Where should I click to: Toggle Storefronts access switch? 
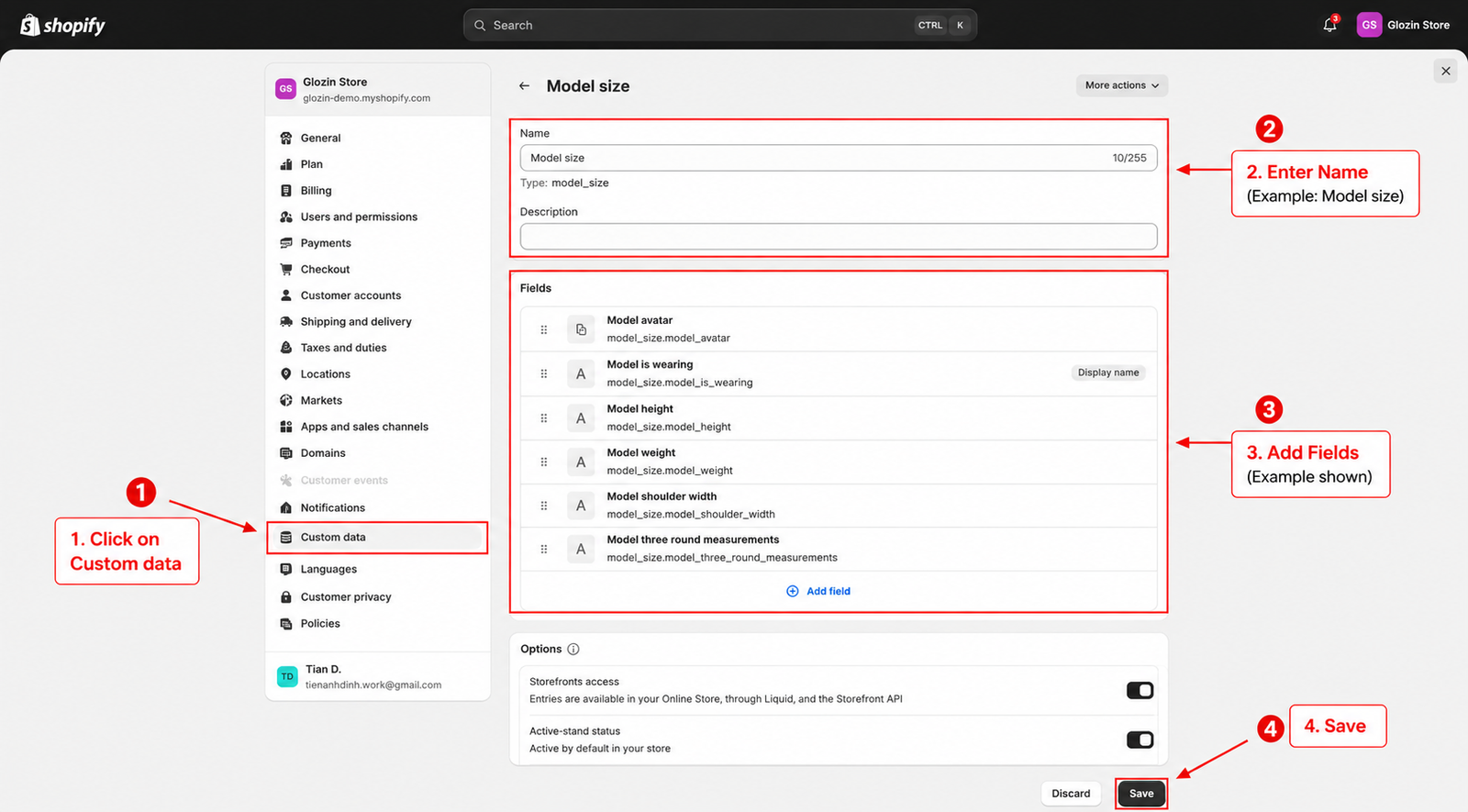1140,690
